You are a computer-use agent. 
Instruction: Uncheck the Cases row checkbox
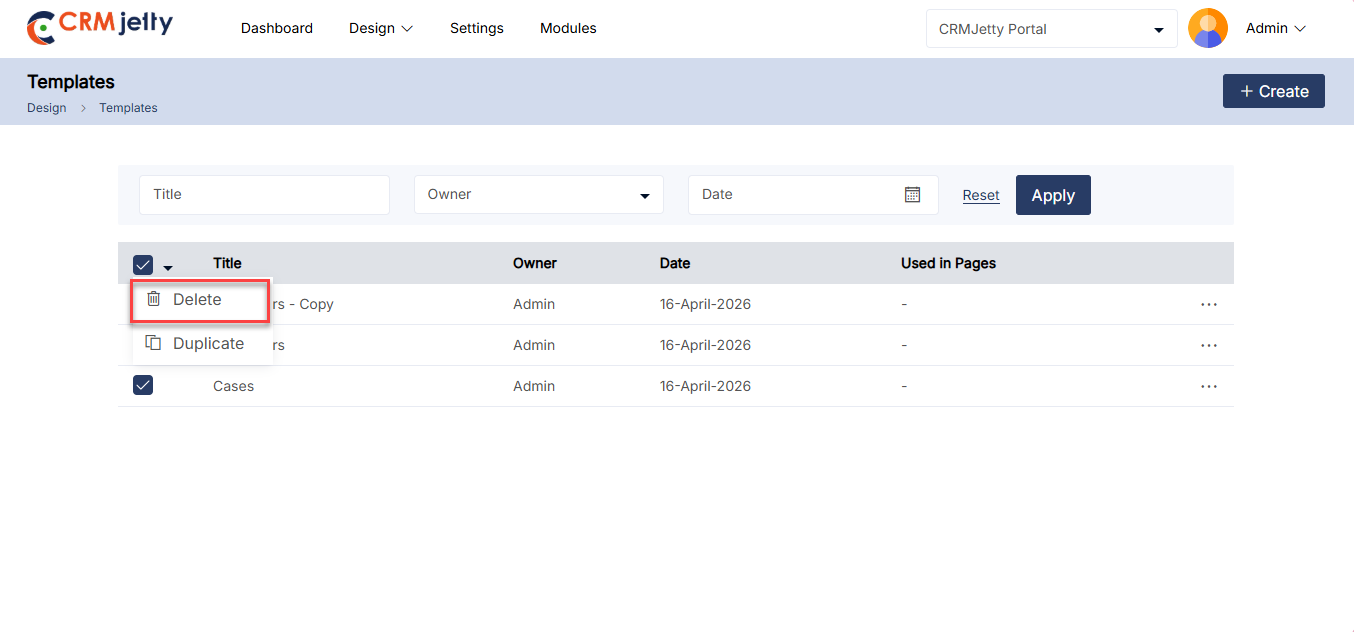143,386
